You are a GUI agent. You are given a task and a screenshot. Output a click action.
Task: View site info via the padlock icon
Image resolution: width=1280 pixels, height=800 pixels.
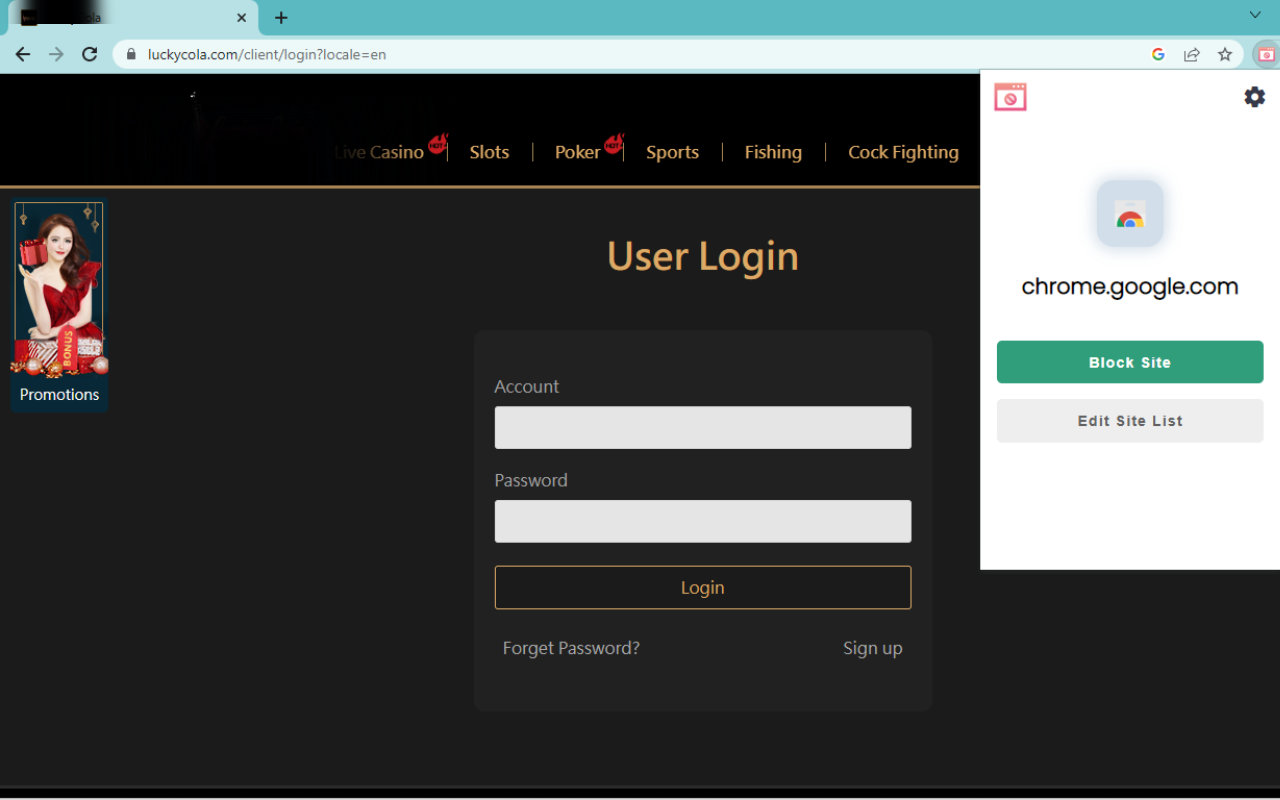(x=130, y=54)
